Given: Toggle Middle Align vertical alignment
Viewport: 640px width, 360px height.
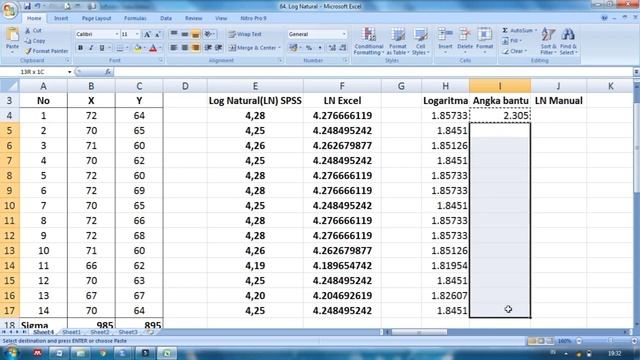Looking at the screenshot, I should point(185,34).
